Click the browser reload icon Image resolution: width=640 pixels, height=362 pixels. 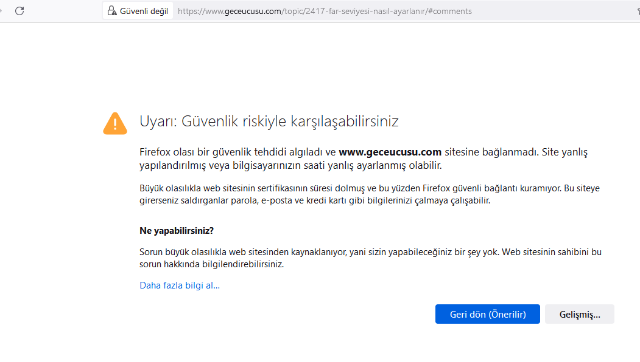click(20, 11)
